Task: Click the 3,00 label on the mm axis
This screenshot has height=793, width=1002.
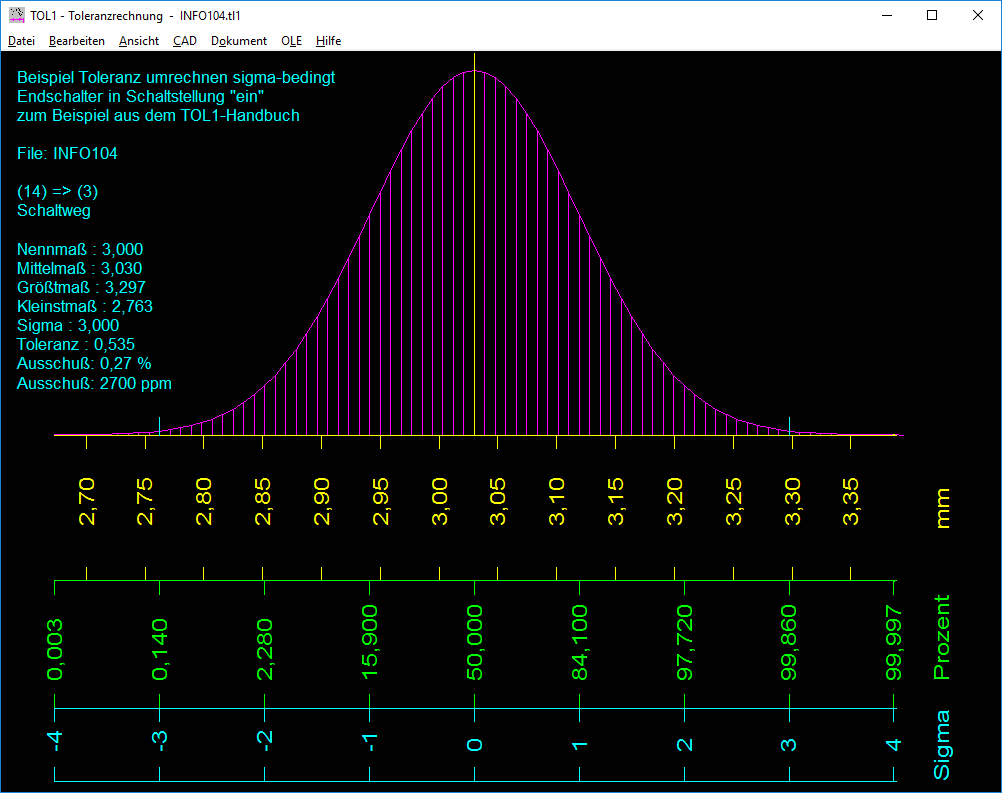Action: 440,502
